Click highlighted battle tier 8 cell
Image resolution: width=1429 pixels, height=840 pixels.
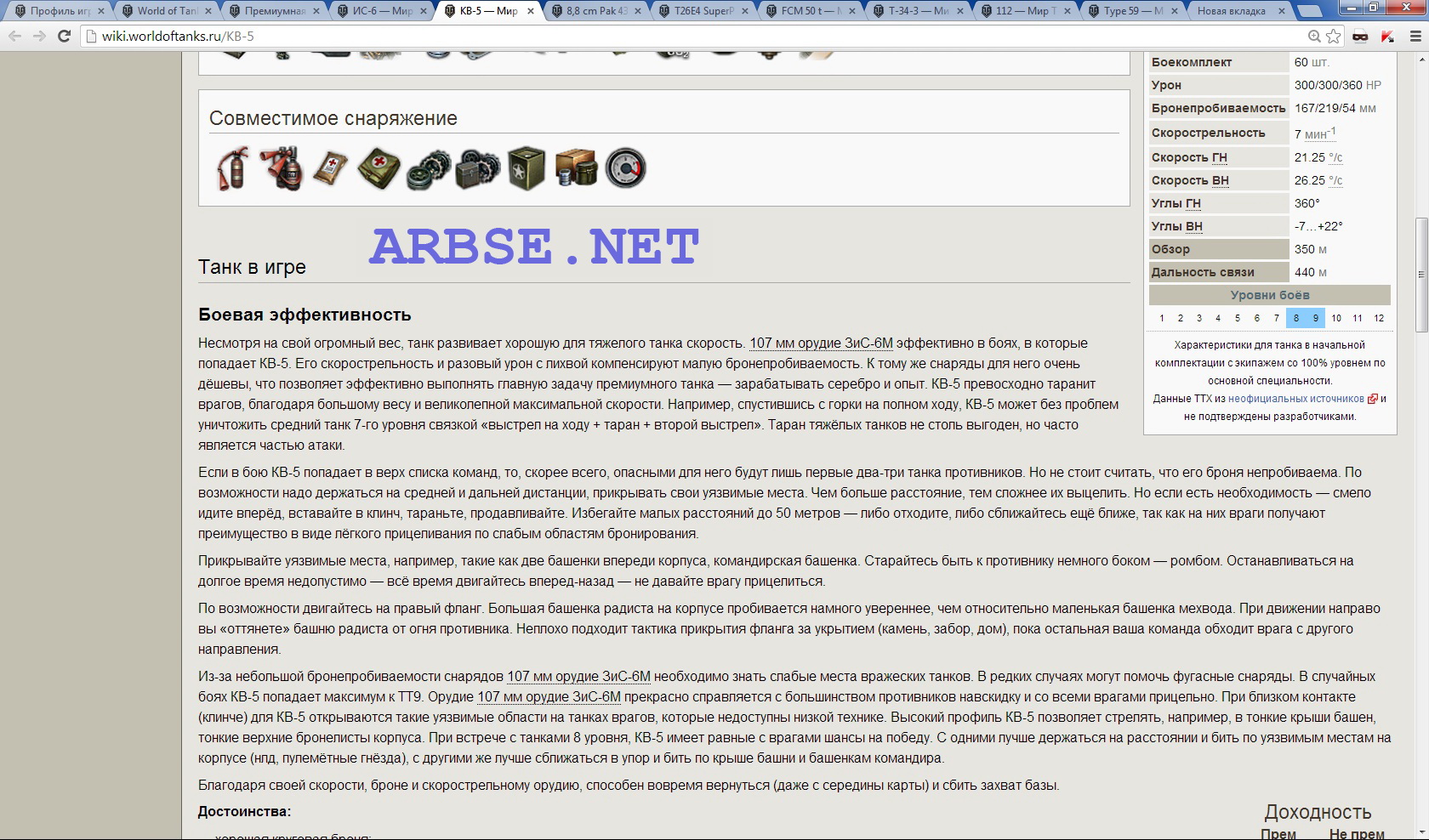(1296, 318)
